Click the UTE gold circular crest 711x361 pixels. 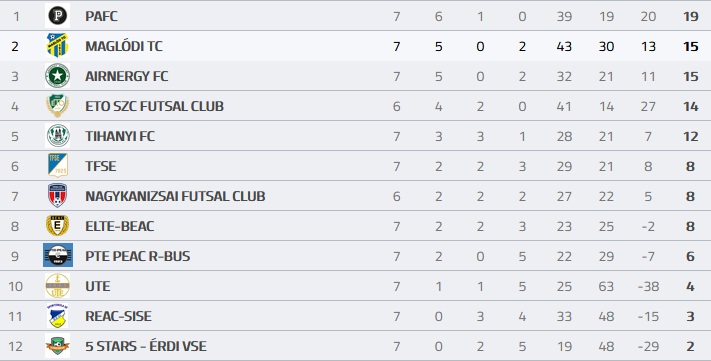(x=58, y=286)
